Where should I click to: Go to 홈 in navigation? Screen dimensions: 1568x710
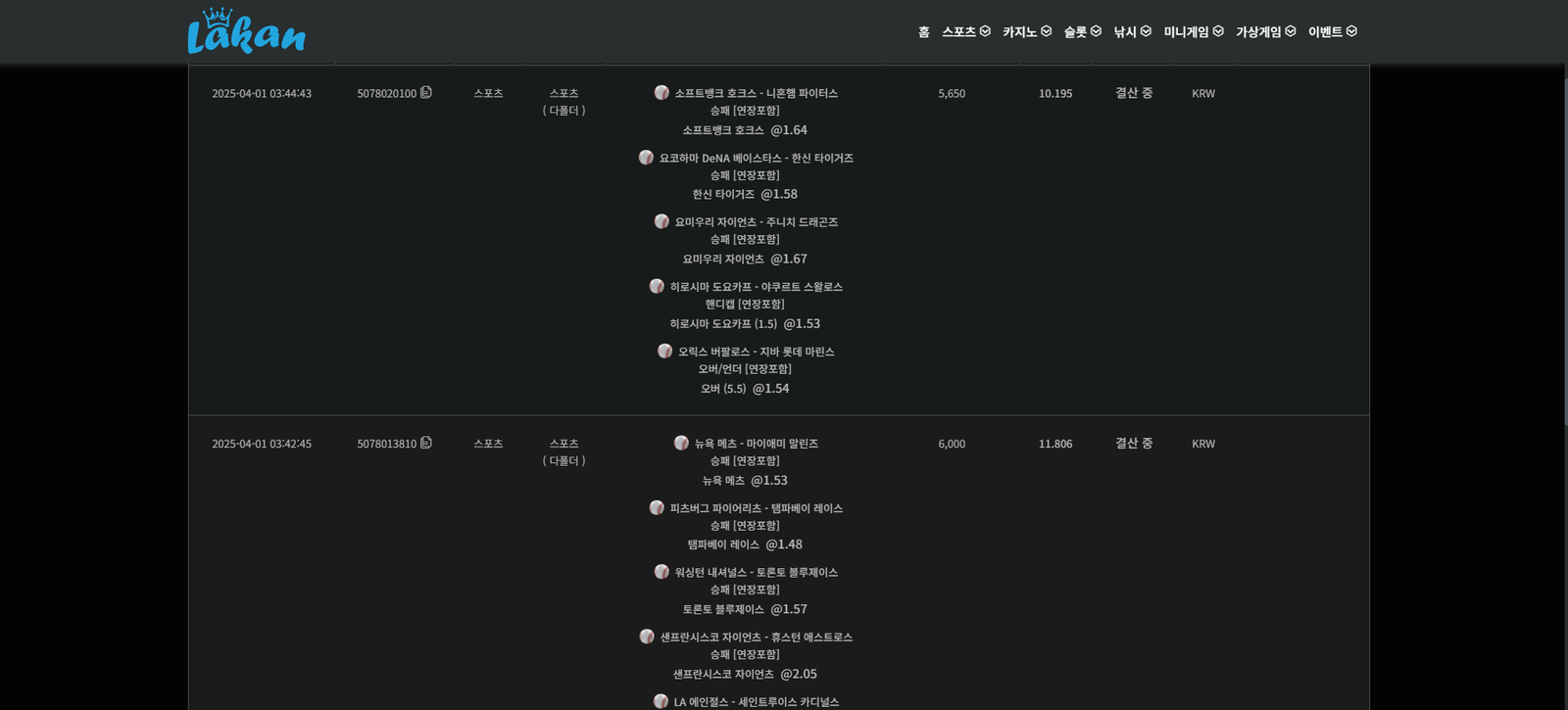(923, 32)
